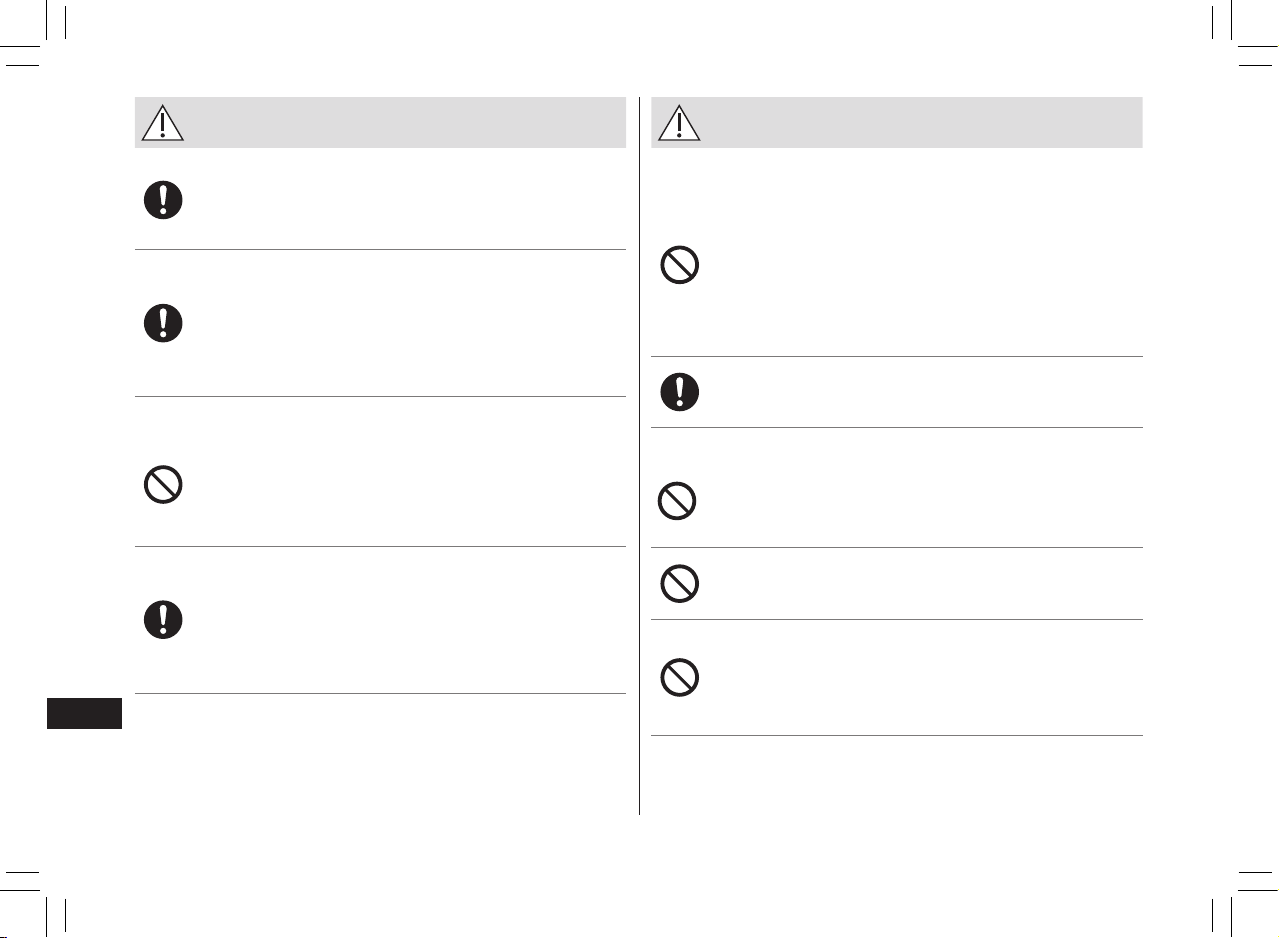1279x938 pixels.
Task: Click the bottommost prohibition icon in right column
Action: (x=679, y=678)
